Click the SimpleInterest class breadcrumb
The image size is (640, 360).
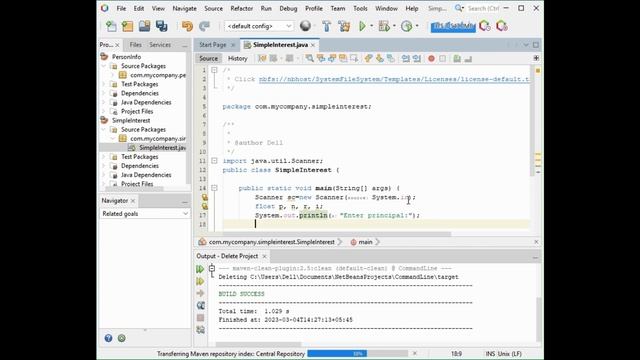pos(271,242)
